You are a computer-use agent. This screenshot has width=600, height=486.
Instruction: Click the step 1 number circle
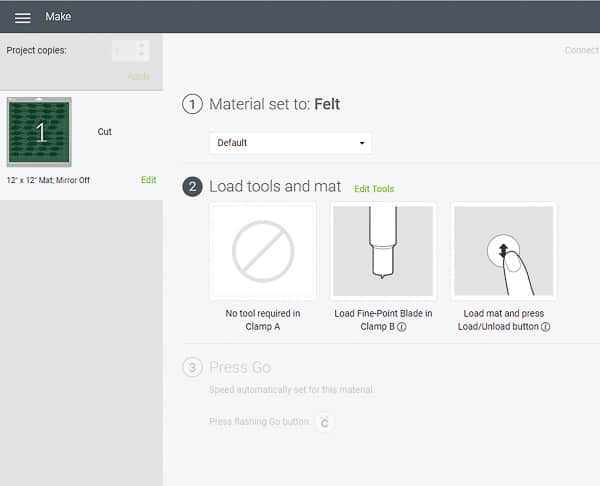193,104
